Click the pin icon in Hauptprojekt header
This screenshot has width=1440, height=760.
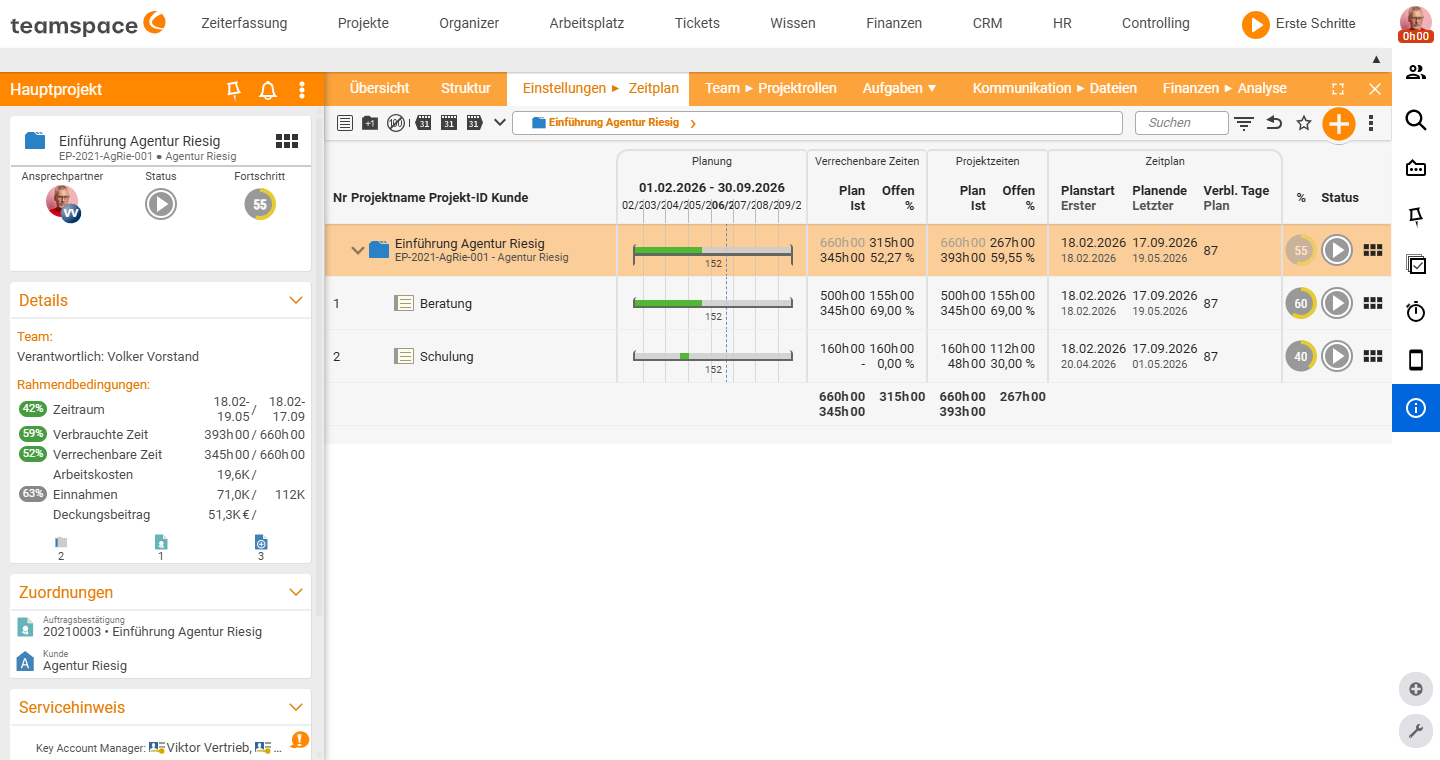[x=234, y=90]
